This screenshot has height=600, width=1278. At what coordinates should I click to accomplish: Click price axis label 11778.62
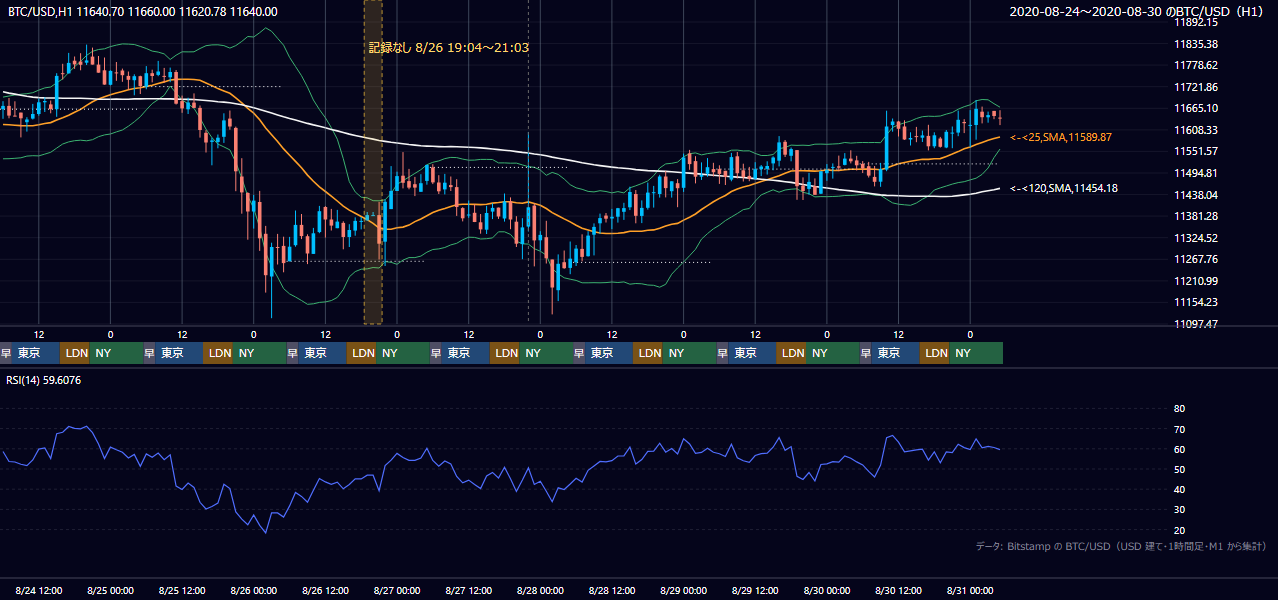click(1195, 65)
